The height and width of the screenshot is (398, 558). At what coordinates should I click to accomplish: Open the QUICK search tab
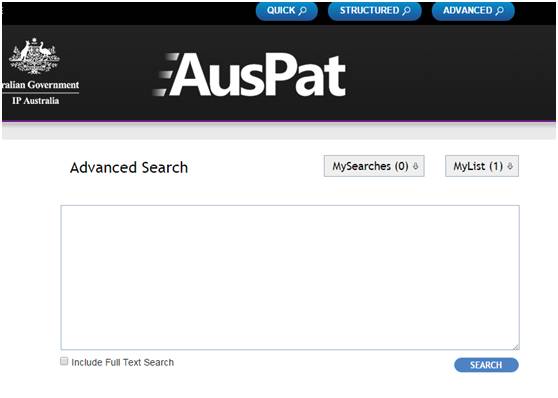tap(286, 11)
